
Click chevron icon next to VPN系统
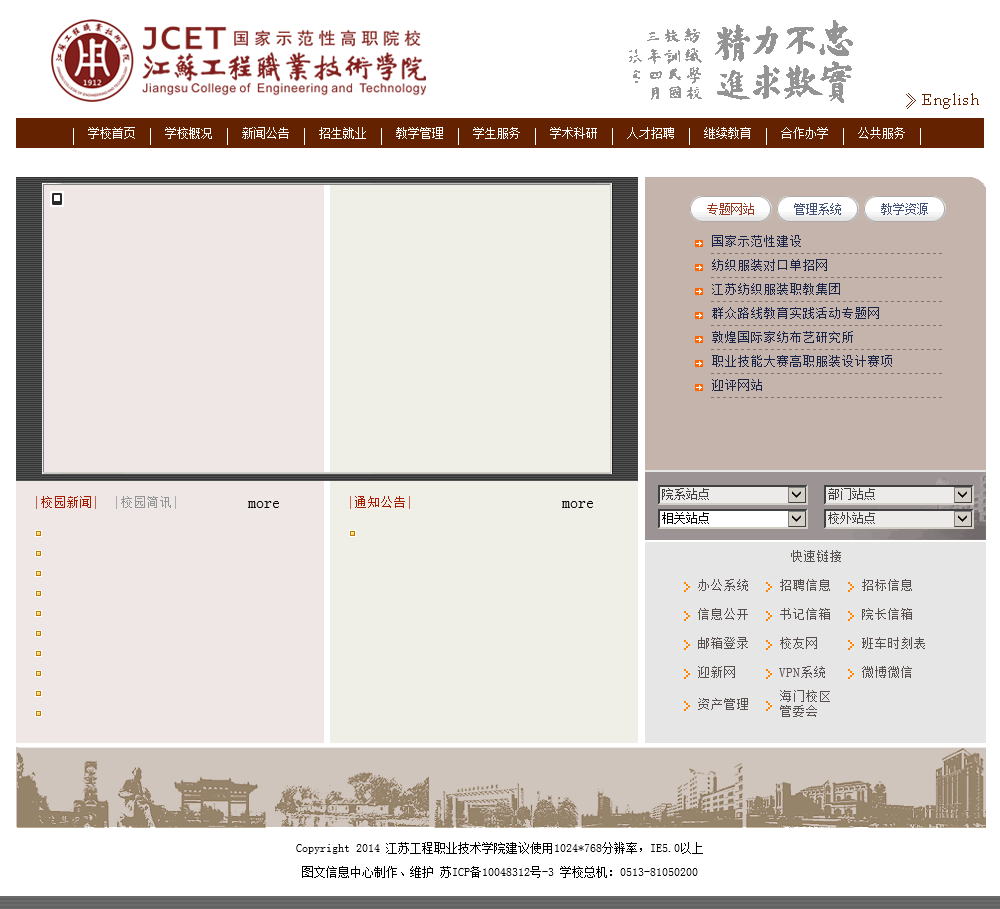point(768,674)
